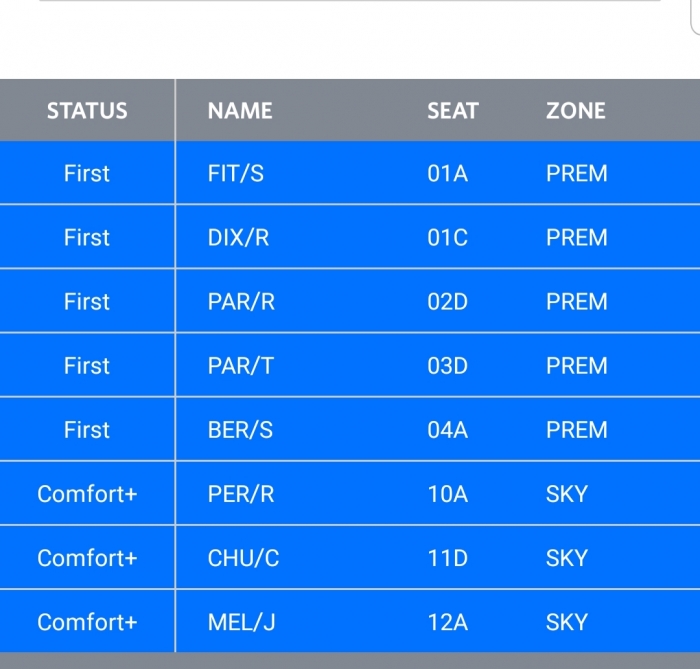Select passenger name CHU/C
Screen dimensions: 700x669
243,558
